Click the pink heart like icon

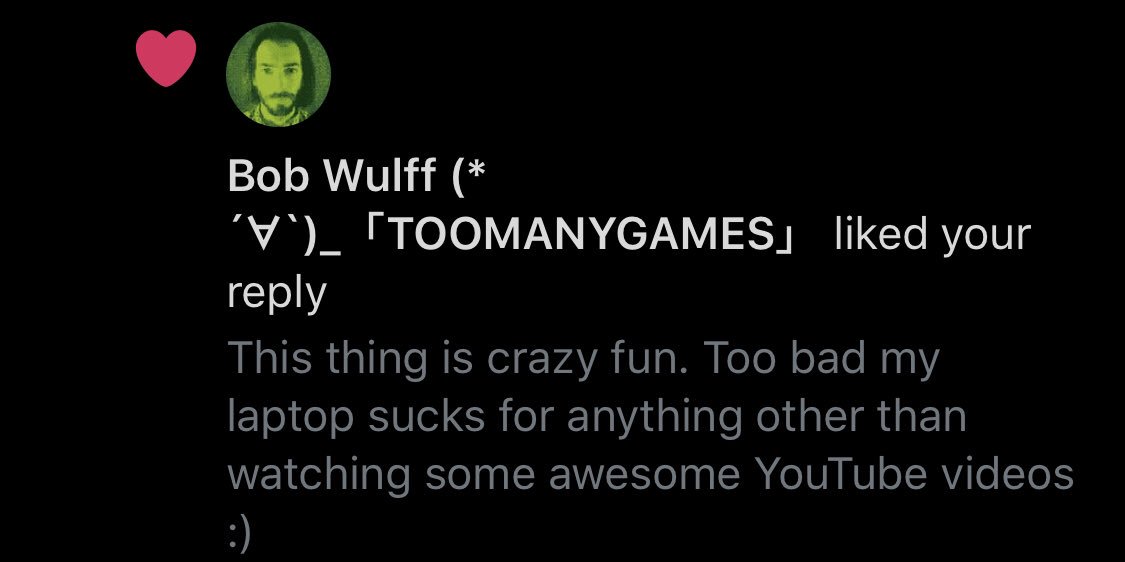166,58
